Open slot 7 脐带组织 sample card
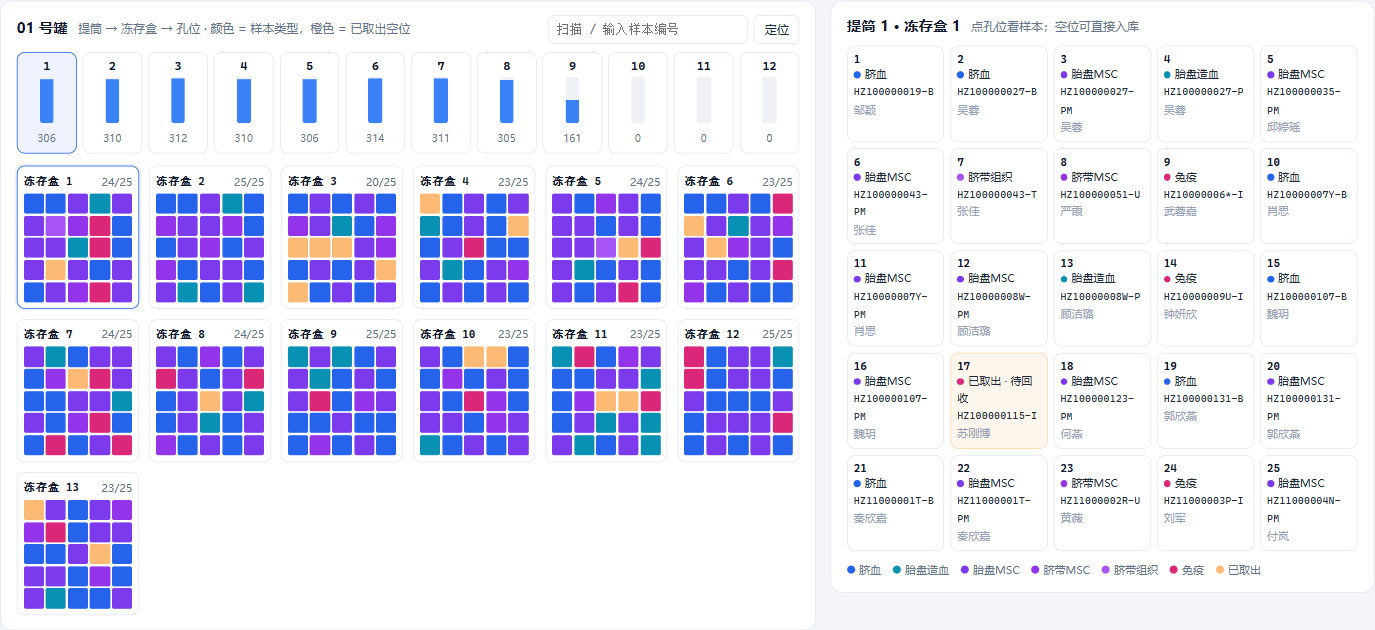1375x630 pixels. (x=996, y=196)
